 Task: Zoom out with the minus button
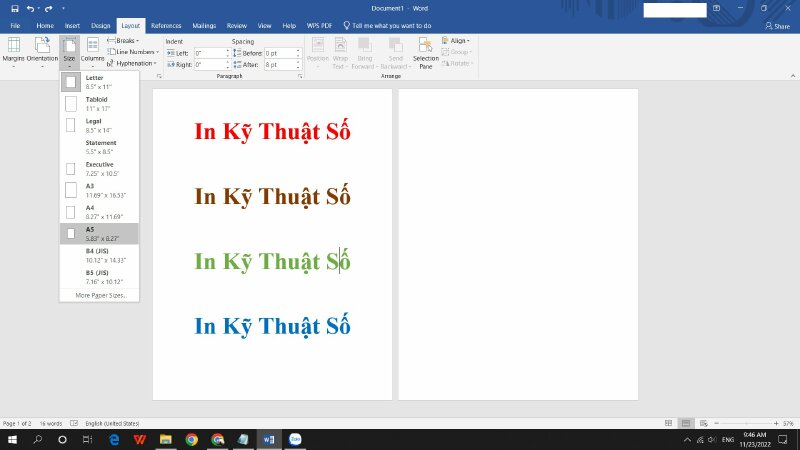point(716,423)
